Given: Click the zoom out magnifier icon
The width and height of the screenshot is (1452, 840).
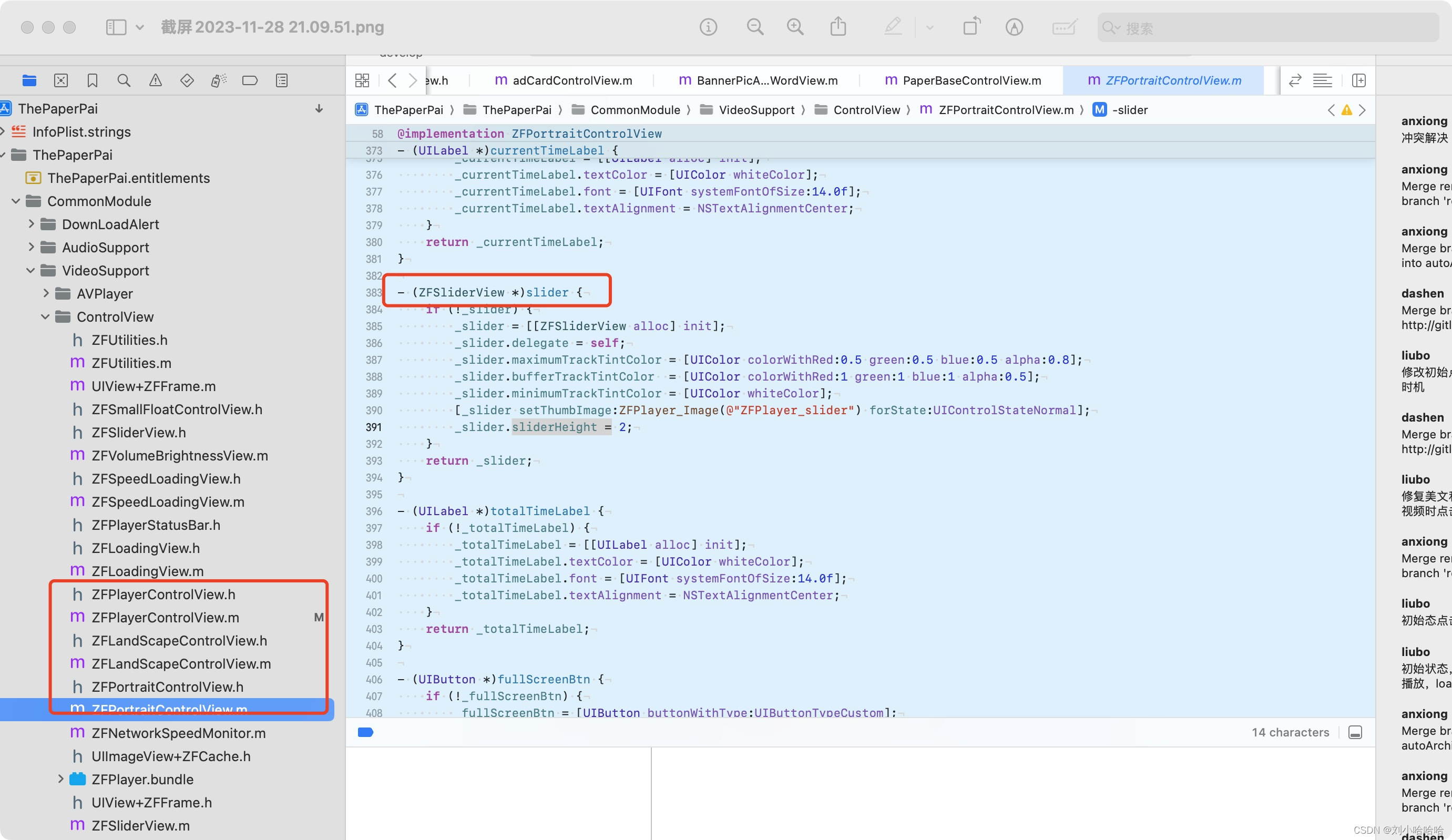Looking at the screenshot, I should pos(755,27).
